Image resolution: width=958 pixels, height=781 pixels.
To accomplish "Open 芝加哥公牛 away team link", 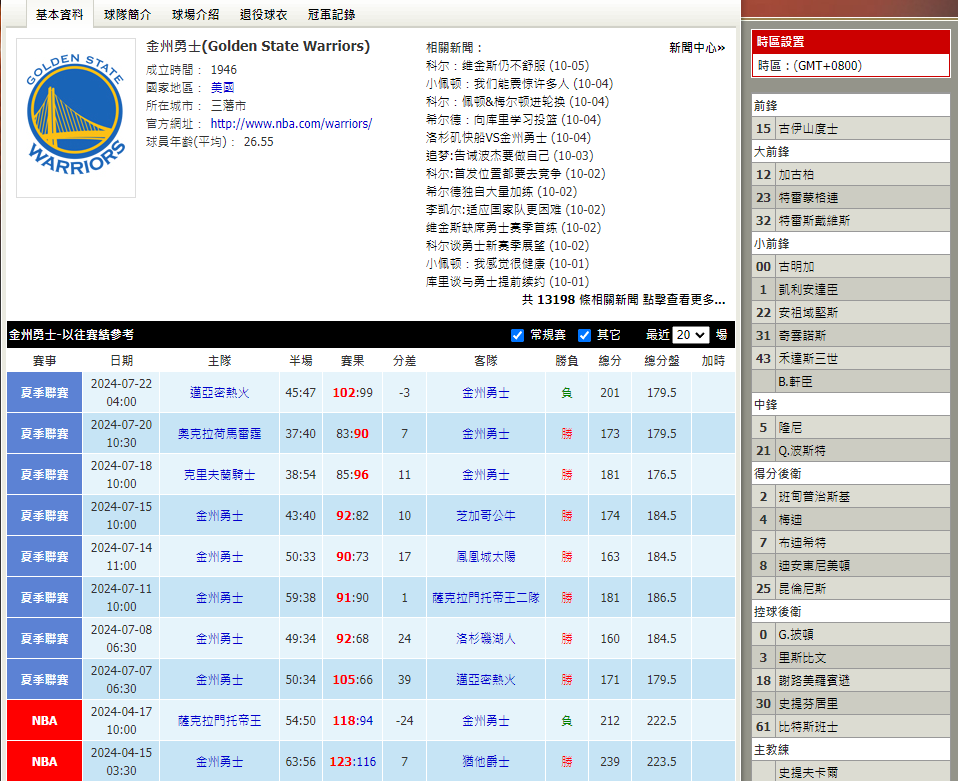I will 486,516.
